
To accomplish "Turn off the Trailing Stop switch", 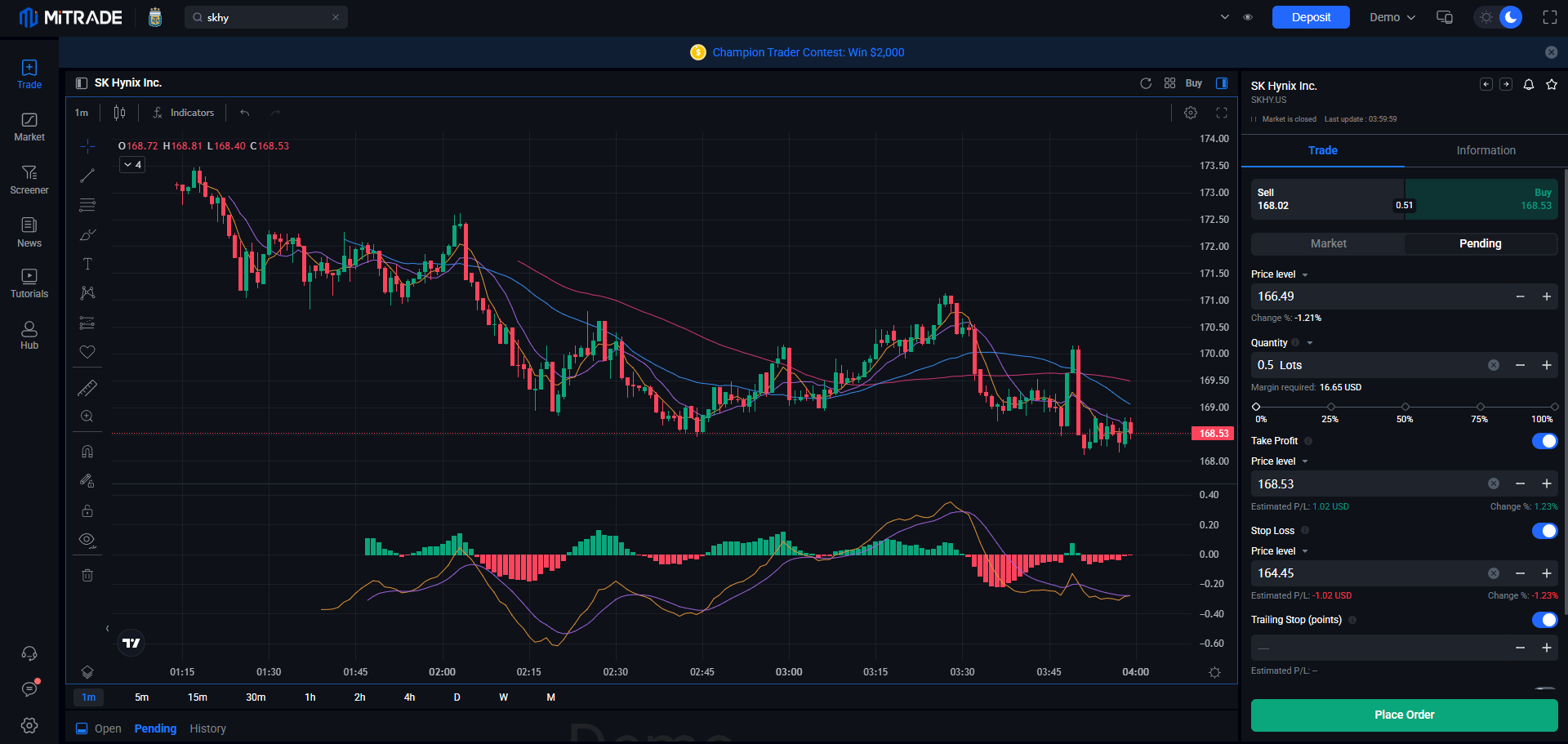I will [1544, 620].
